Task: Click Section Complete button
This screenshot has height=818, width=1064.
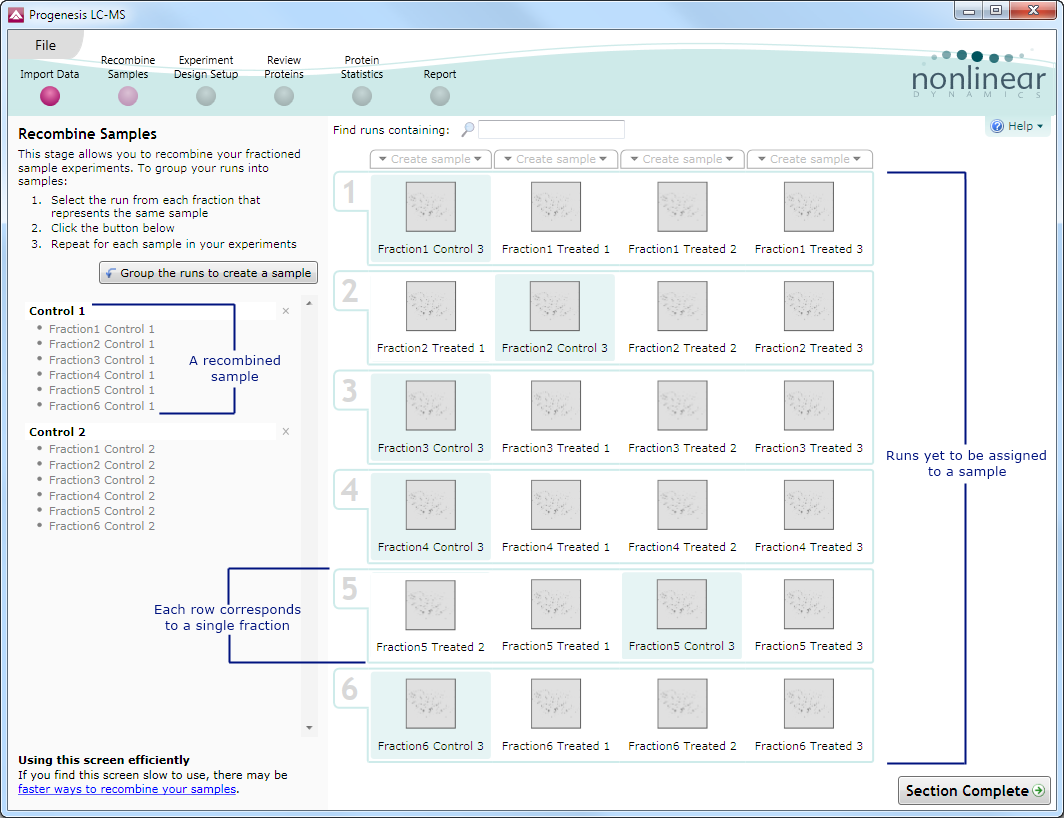Action: 974,790
